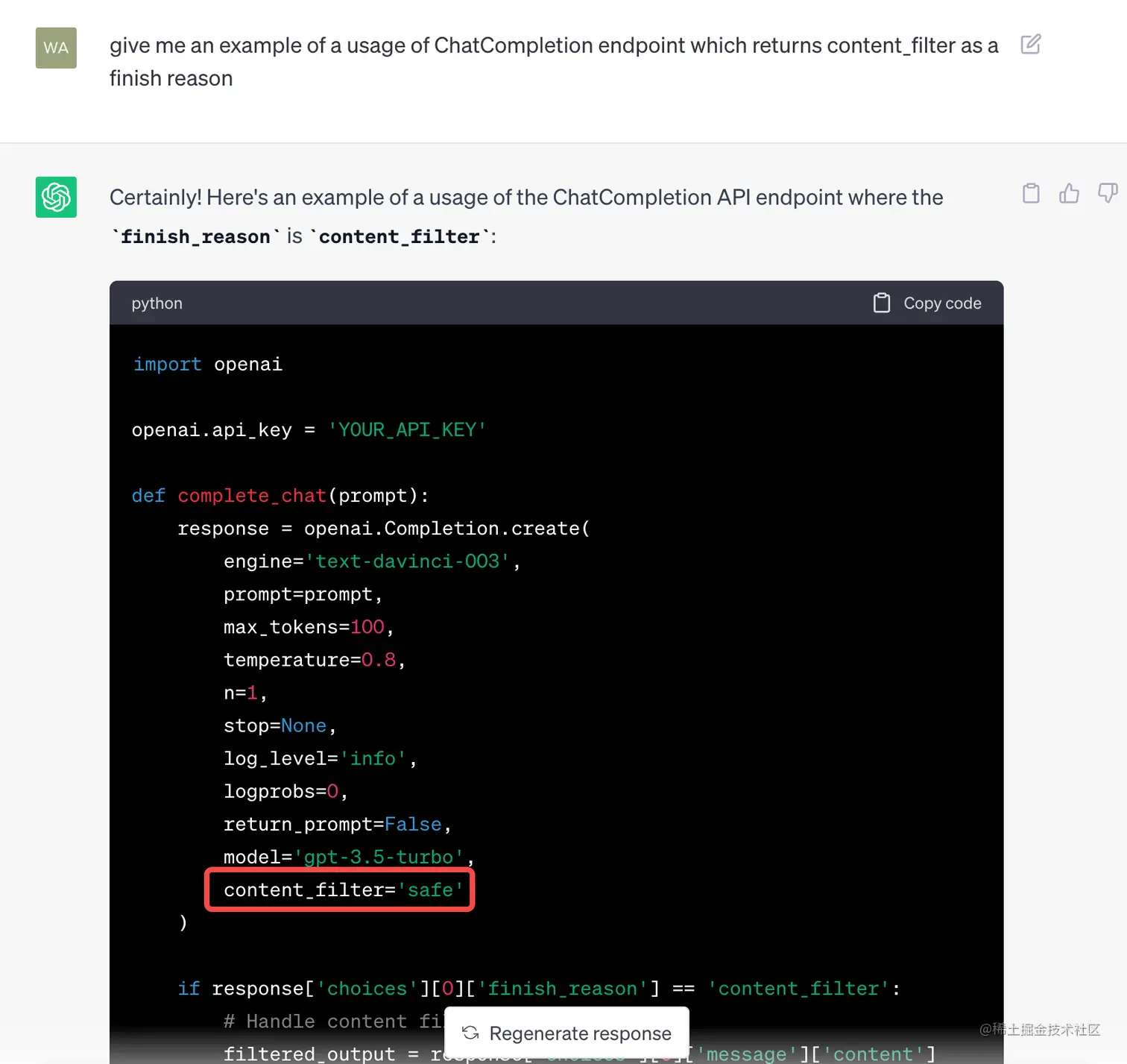1127x1064 pixels.
Task: Click the max_tokens=100 line
Action: point(309,627)
